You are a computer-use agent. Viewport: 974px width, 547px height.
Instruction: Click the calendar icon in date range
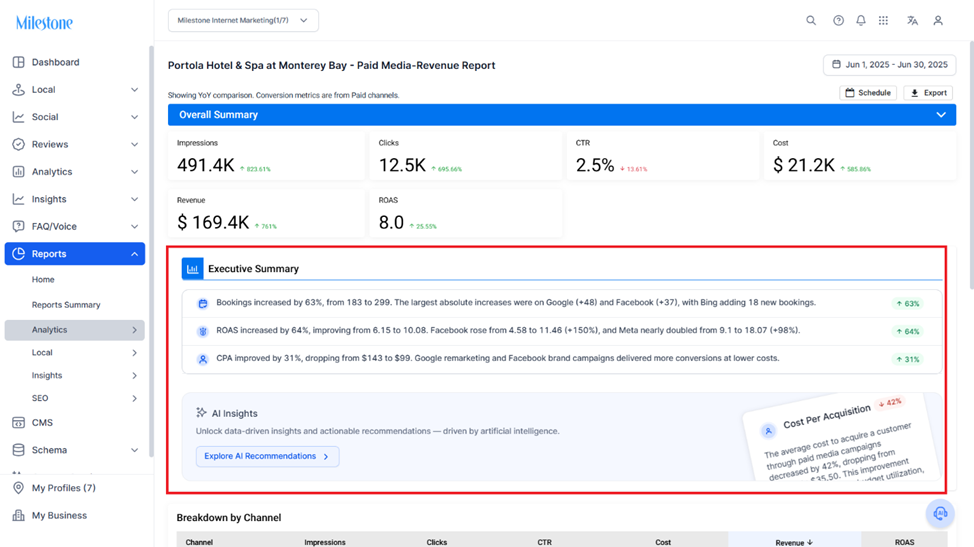836,65
